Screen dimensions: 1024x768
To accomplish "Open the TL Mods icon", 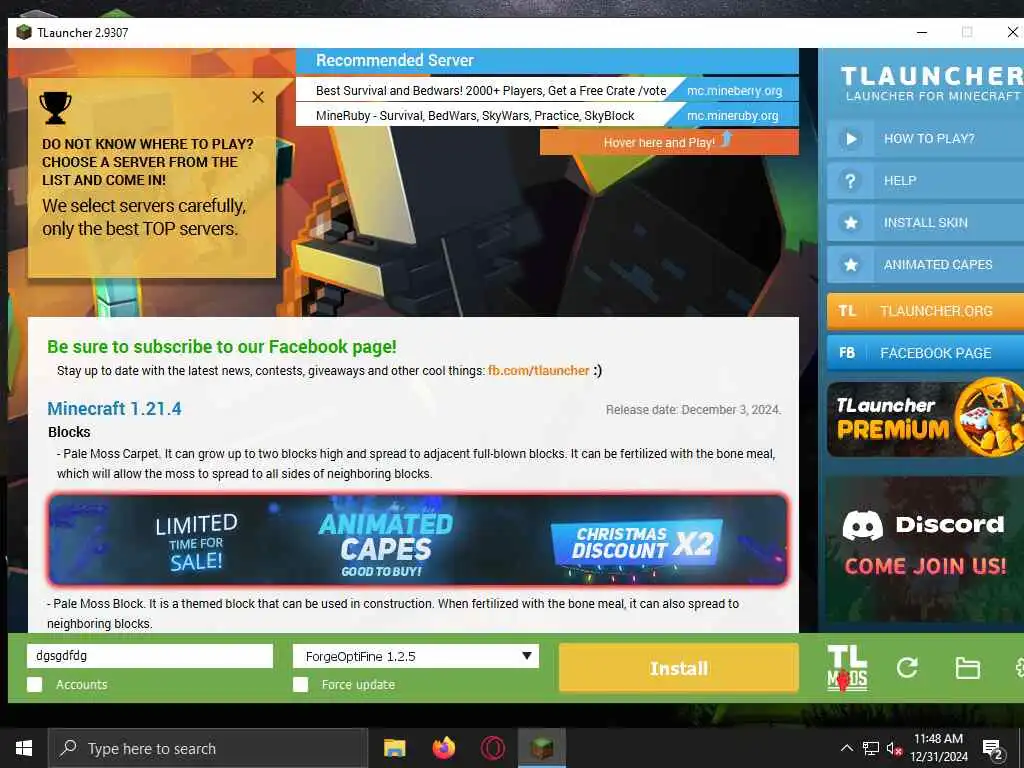I will 847,667.
